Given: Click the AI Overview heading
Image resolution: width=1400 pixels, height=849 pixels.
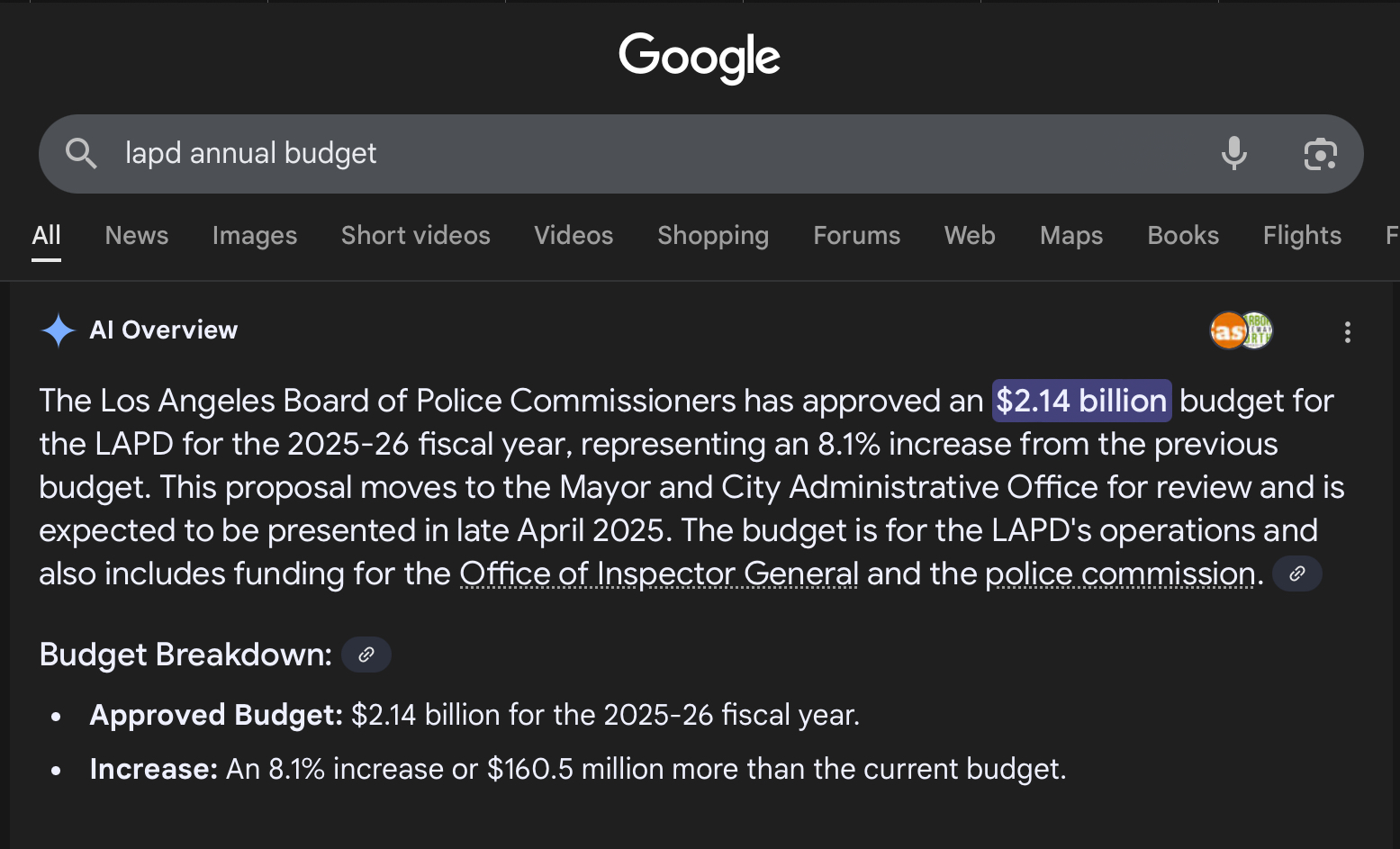Looking at the screenshot, I should point(164,330).
